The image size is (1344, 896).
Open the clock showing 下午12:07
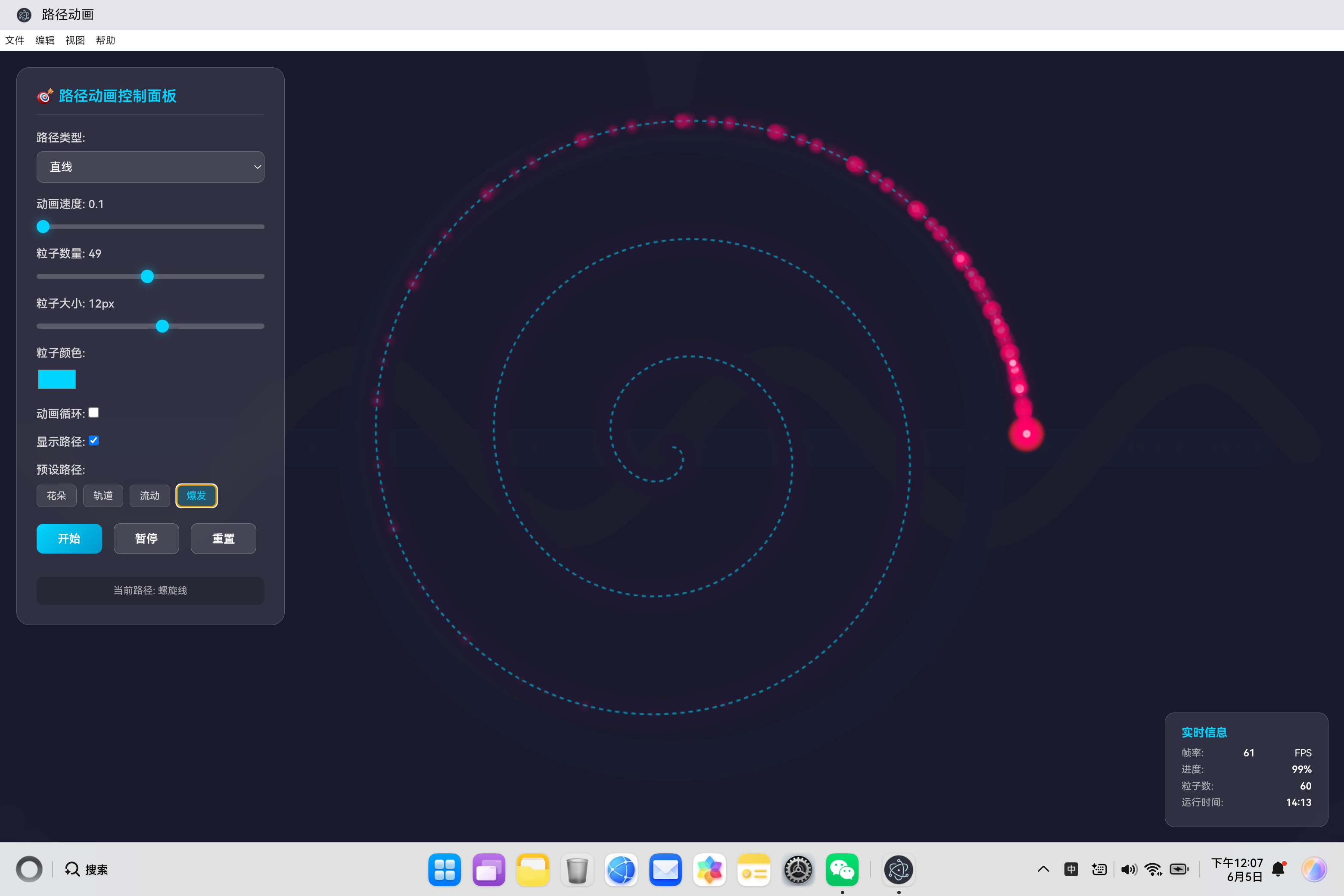tap(1237, 869)
